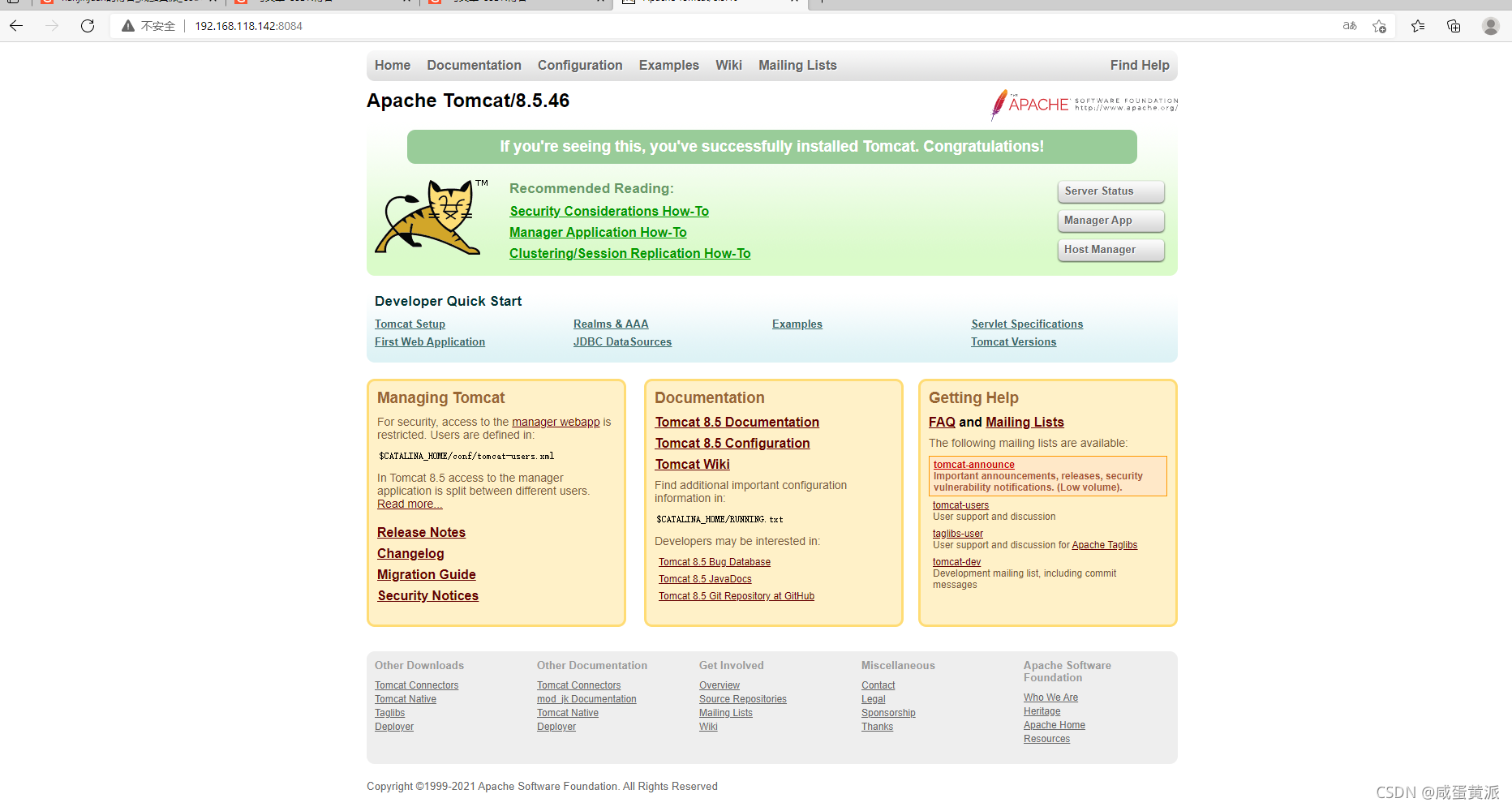The height and width of the screenshot is (807, 1512).
Task: Open the Release Notes link
Action: click(x=421, y=532)
